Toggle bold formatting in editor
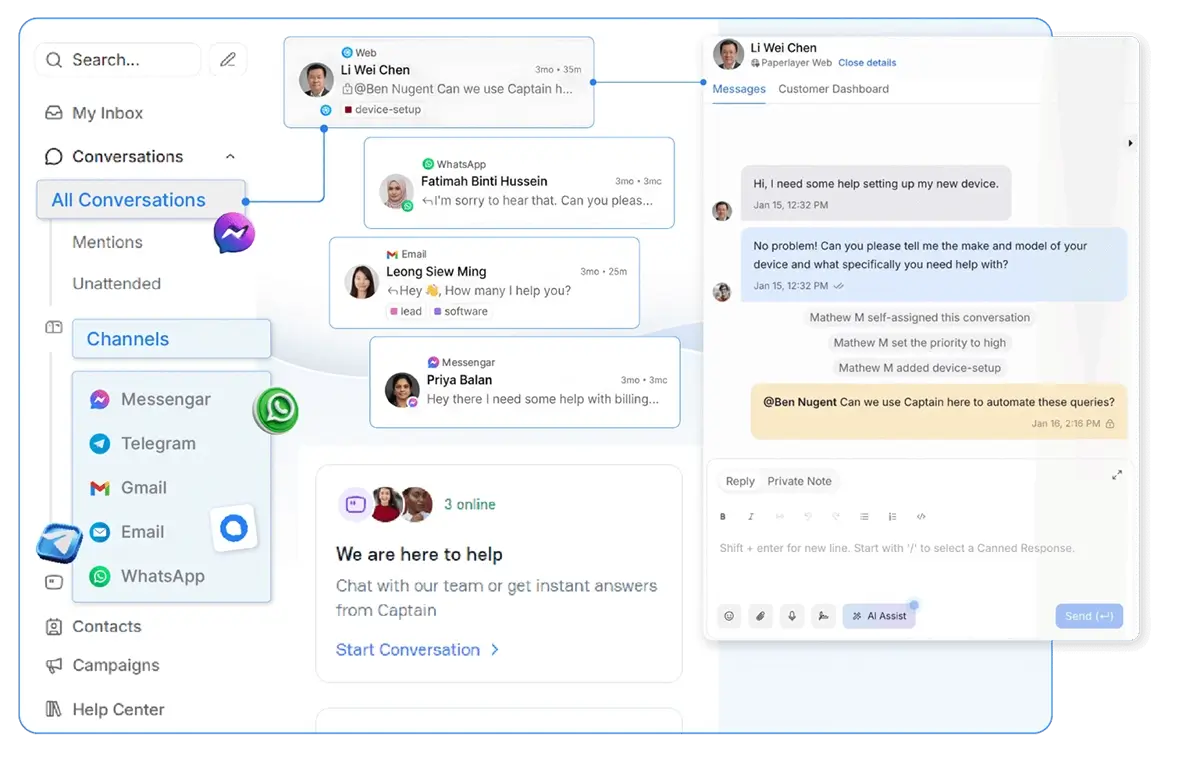 723,517
